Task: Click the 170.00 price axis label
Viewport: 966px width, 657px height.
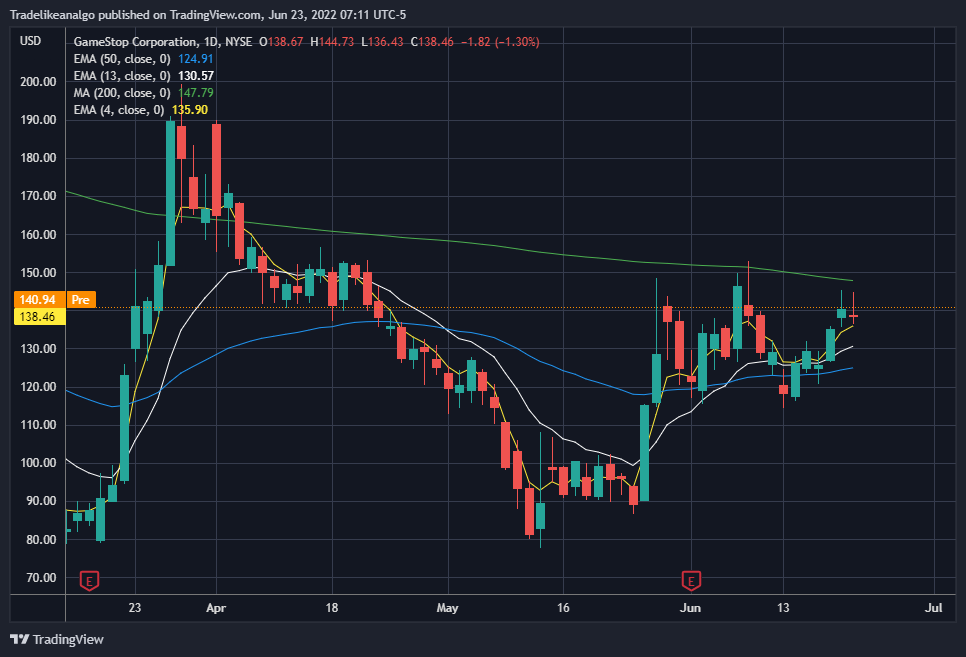Action: point(38,196)
